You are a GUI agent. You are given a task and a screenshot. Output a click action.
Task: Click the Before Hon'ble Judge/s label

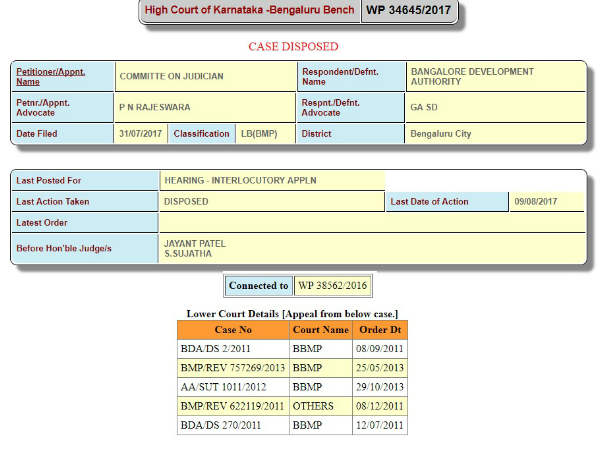[64, 249]
